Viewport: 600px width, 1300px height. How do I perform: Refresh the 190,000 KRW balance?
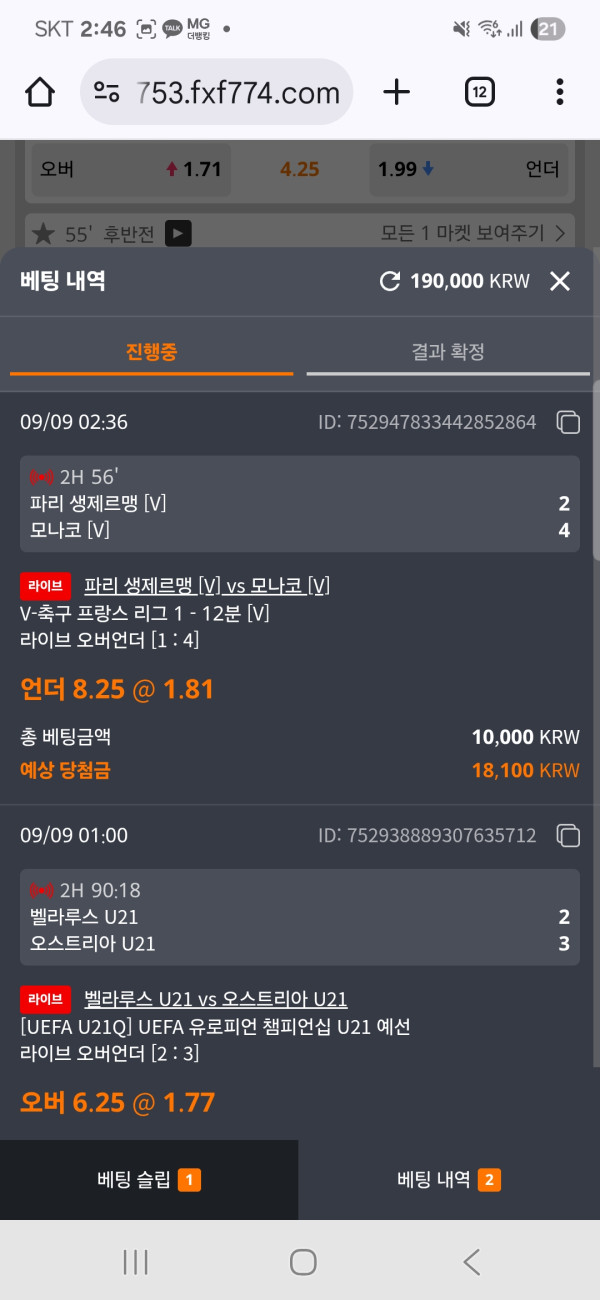pos(390,281)
